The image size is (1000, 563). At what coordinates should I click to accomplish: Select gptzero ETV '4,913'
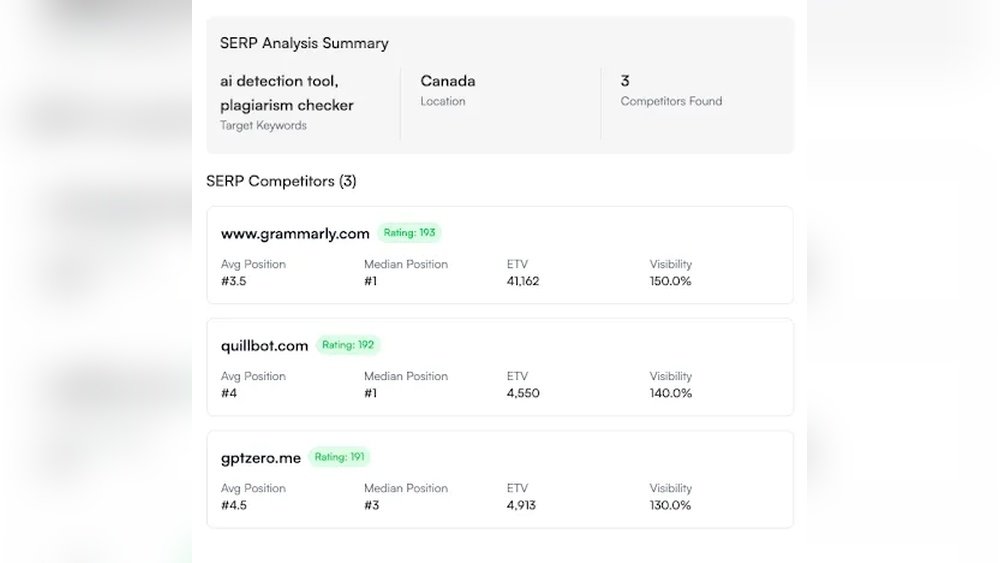click(522, 506)
